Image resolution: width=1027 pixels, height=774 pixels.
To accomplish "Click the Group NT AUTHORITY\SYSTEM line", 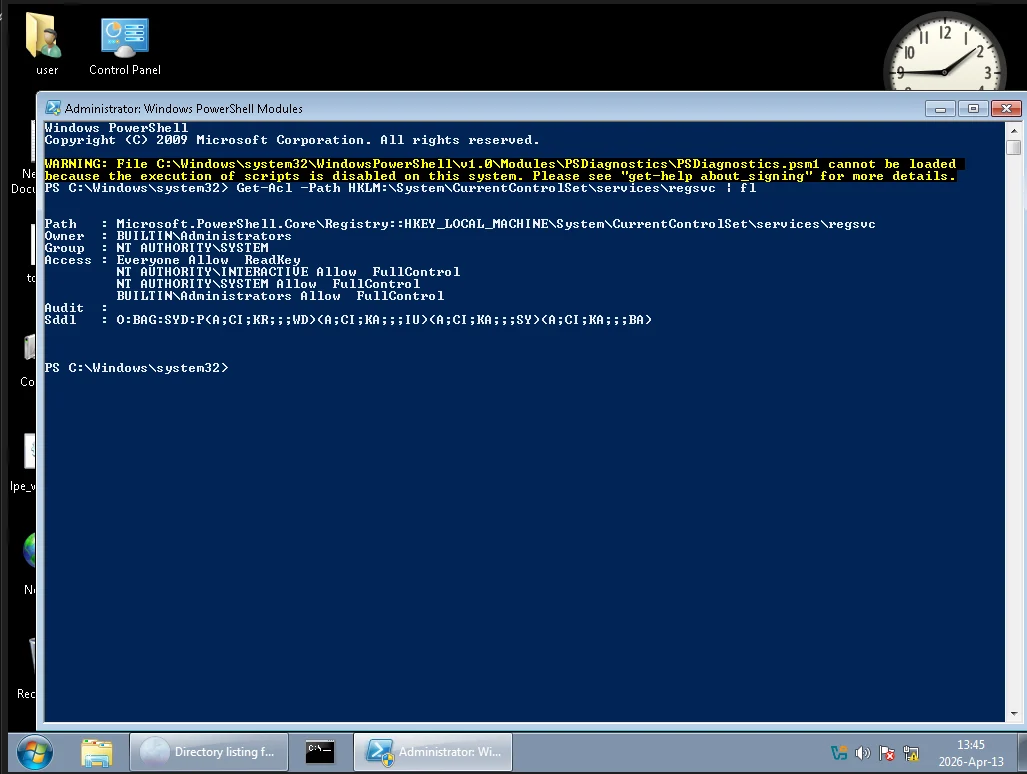I will point(157,248).
